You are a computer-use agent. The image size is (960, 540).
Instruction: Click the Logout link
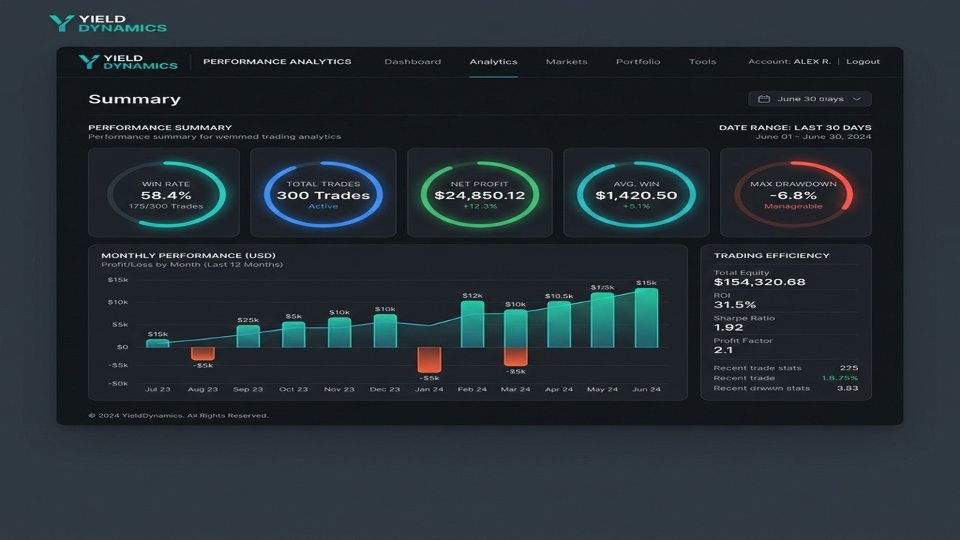click(x=863, y=61)
